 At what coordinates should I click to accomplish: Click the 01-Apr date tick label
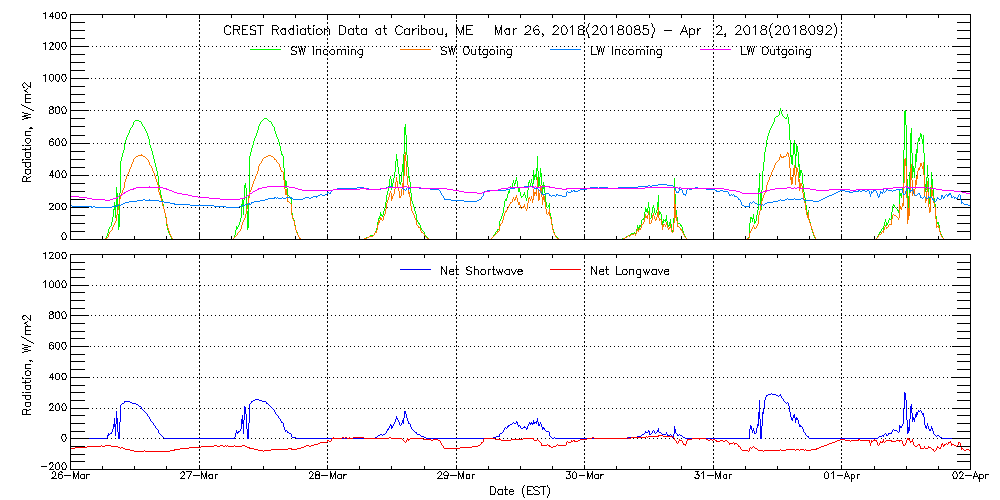[842, 477]
